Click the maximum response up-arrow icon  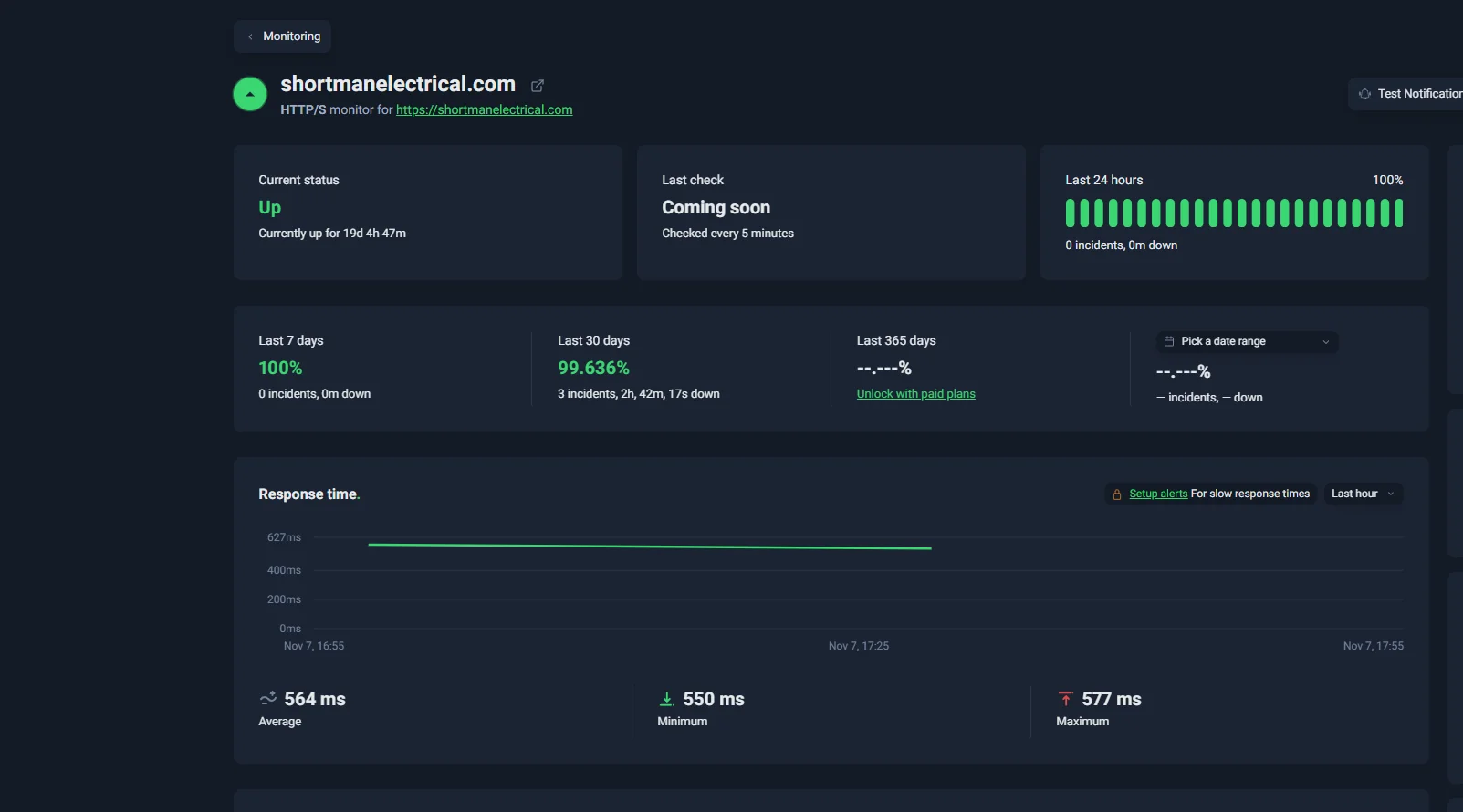tap(1065, 699)
